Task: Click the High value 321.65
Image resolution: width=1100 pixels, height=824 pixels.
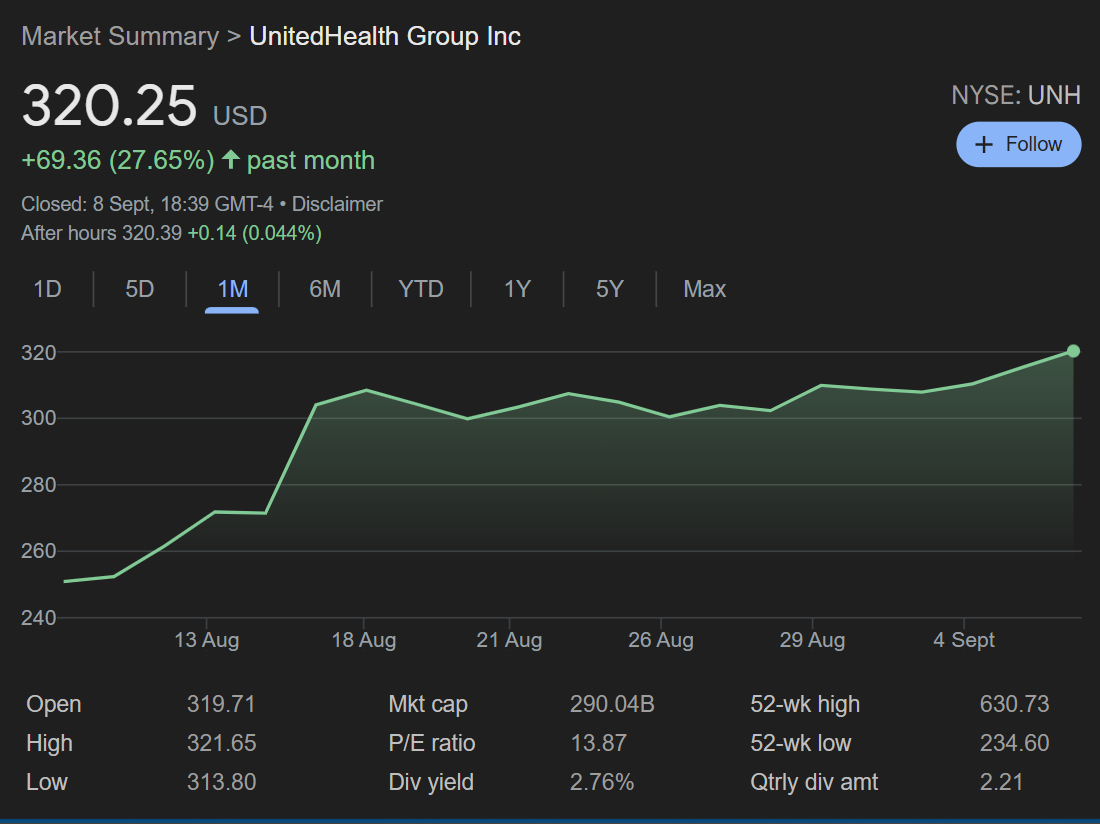Action: [x=221, y=743]
